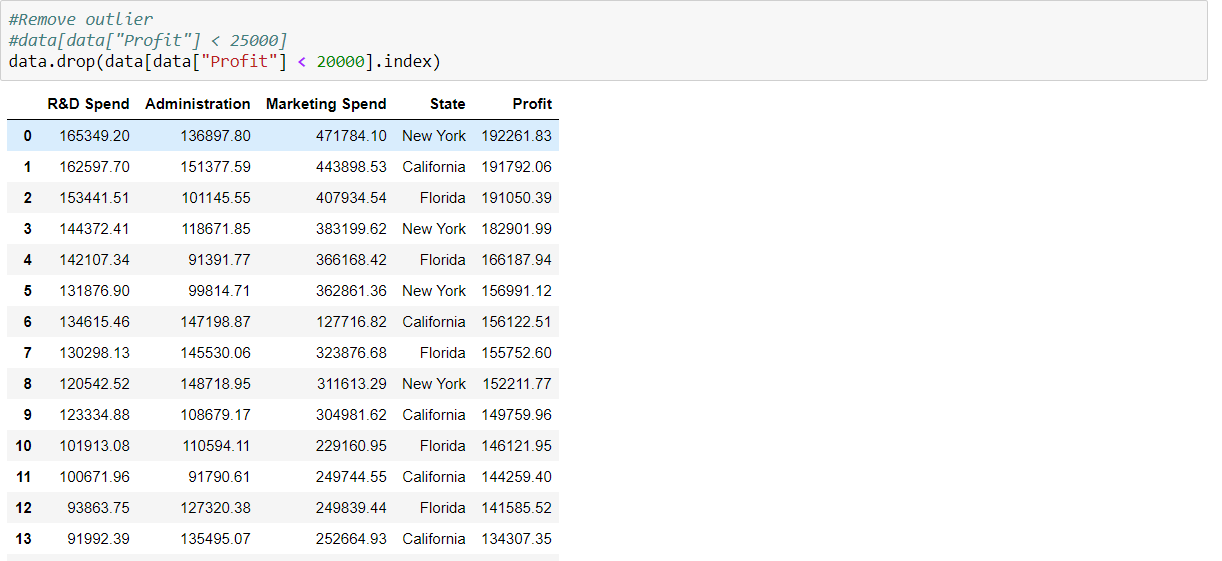Select row index 8

(x=27, y=384)
